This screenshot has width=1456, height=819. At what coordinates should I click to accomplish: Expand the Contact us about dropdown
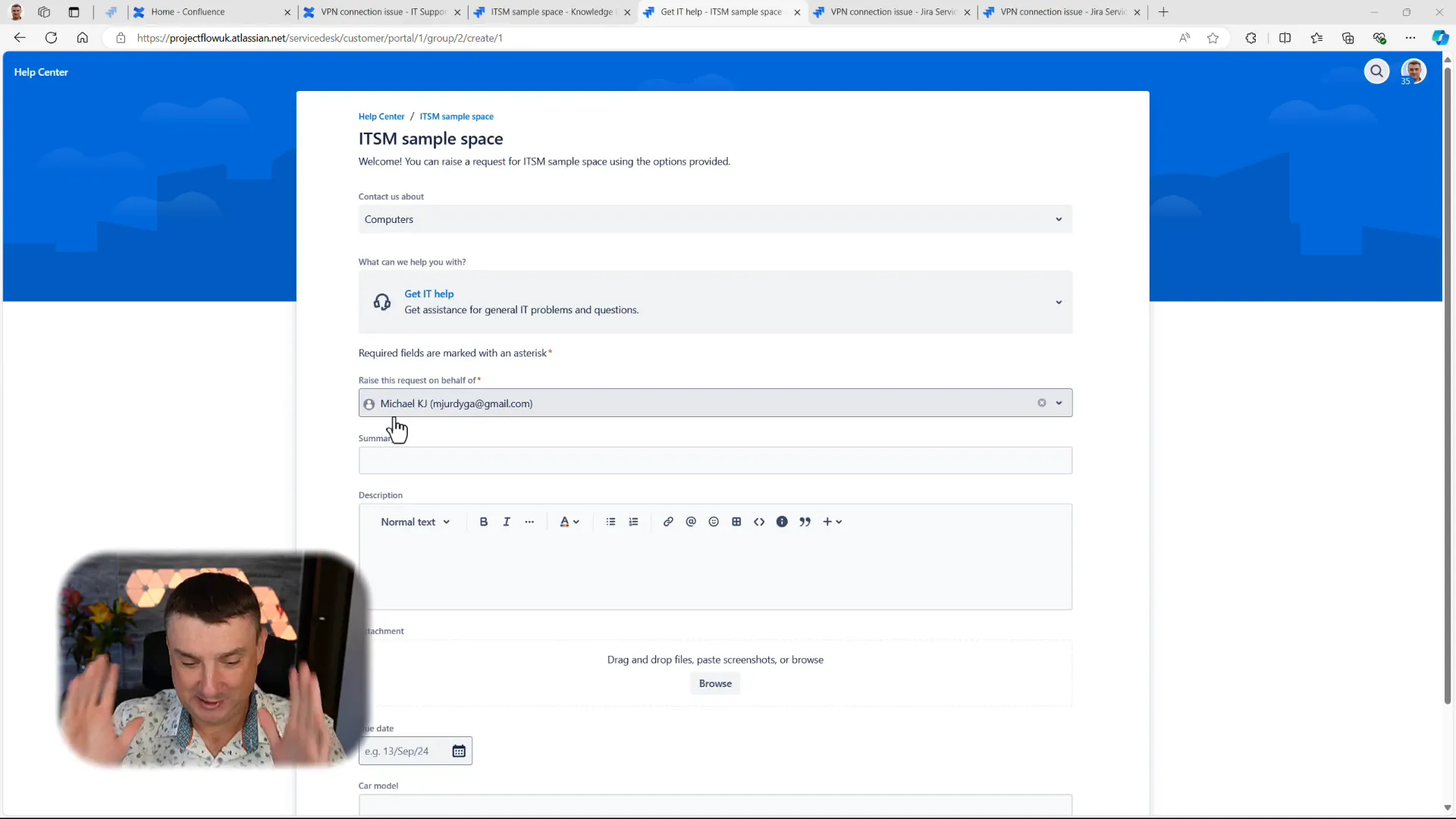(715, 219)
